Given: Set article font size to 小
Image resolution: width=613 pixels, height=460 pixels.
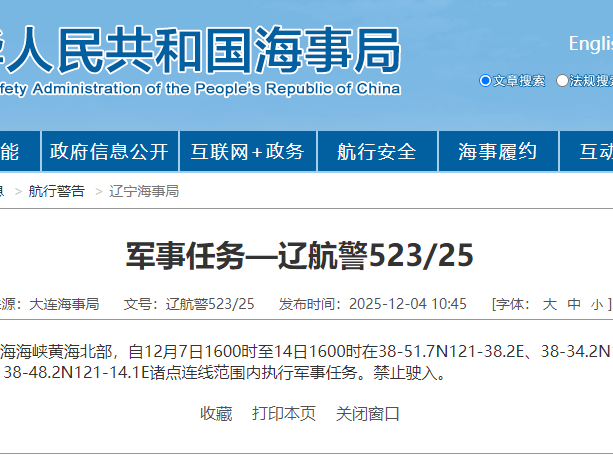Looking at the screenshot, I should pos(596,304).
